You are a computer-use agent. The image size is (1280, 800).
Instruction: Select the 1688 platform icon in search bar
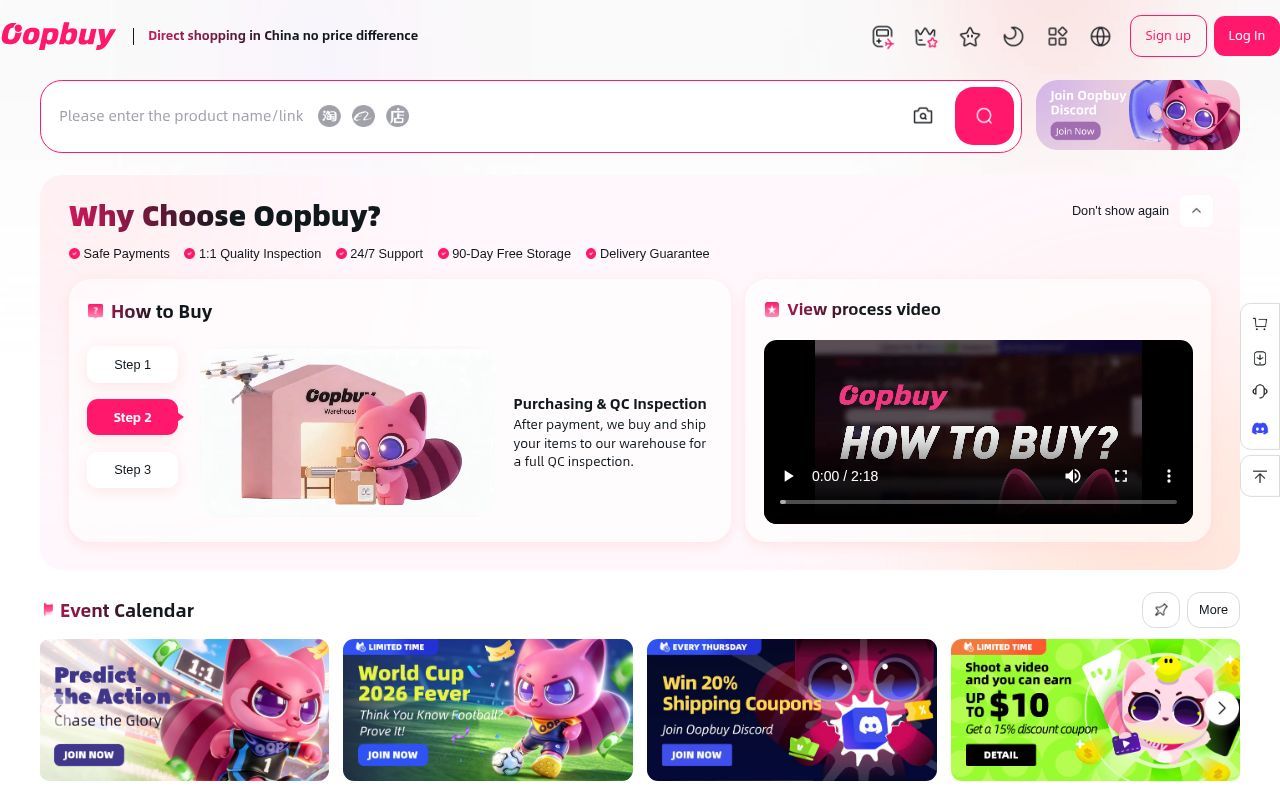click(363, 116)
